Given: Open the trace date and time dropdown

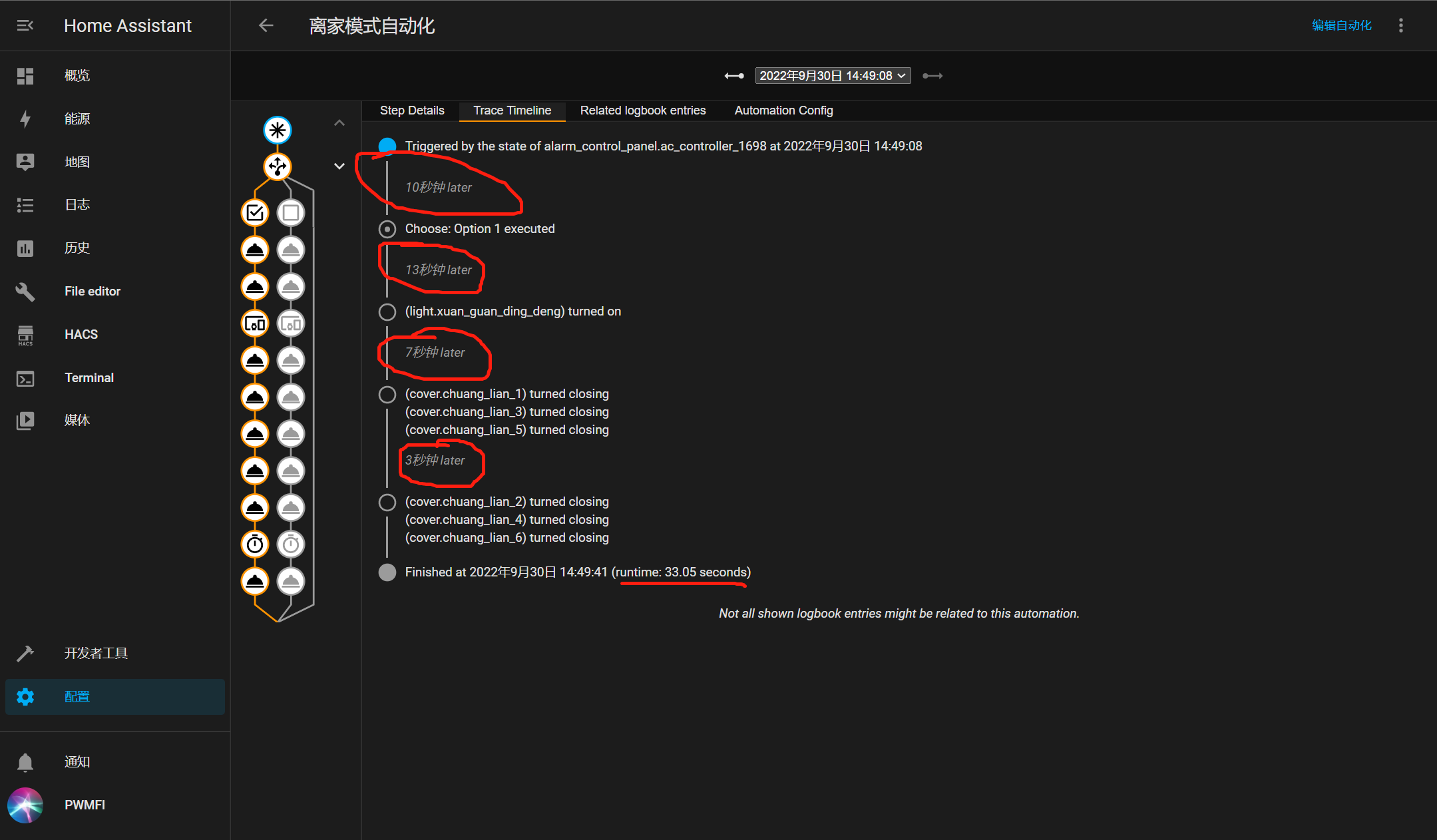Looking at the screenshot, I should click(833, 76).
